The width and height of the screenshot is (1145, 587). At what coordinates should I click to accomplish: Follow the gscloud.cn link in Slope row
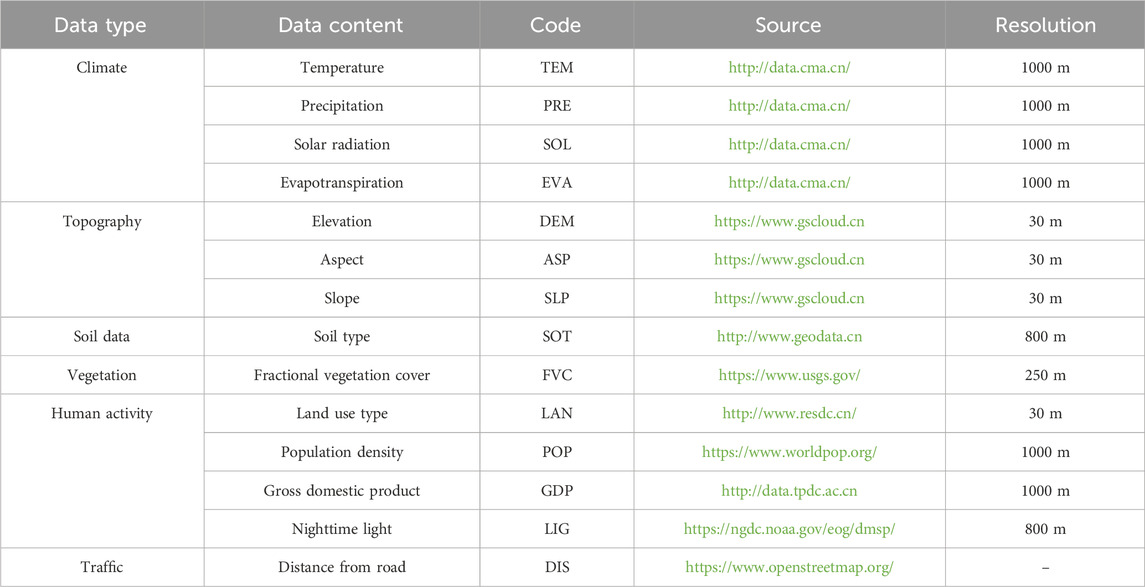(x=789, y=298)
